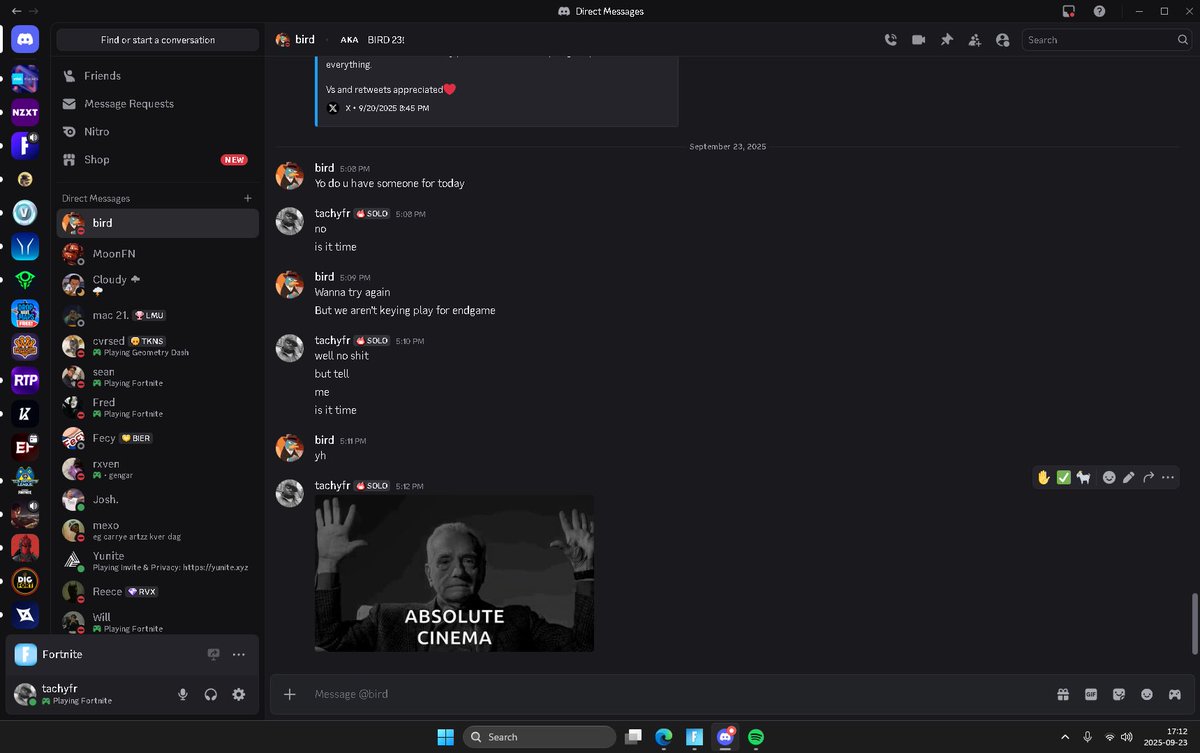Forward the message with arrow icon
The image size is (1200, 753).
(1148, 477)
